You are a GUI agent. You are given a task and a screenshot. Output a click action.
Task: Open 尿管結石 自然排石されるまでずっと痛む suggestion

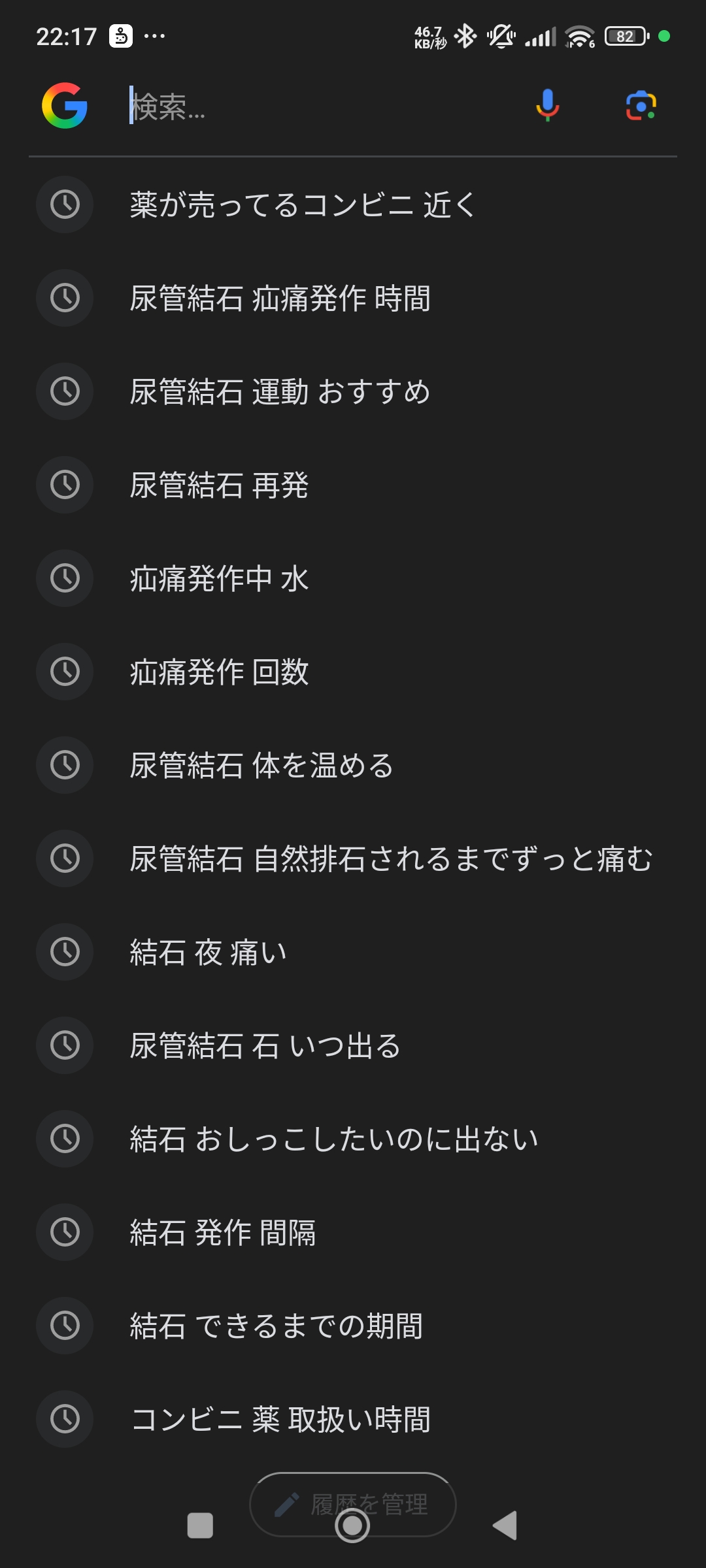tap(391, 859)
